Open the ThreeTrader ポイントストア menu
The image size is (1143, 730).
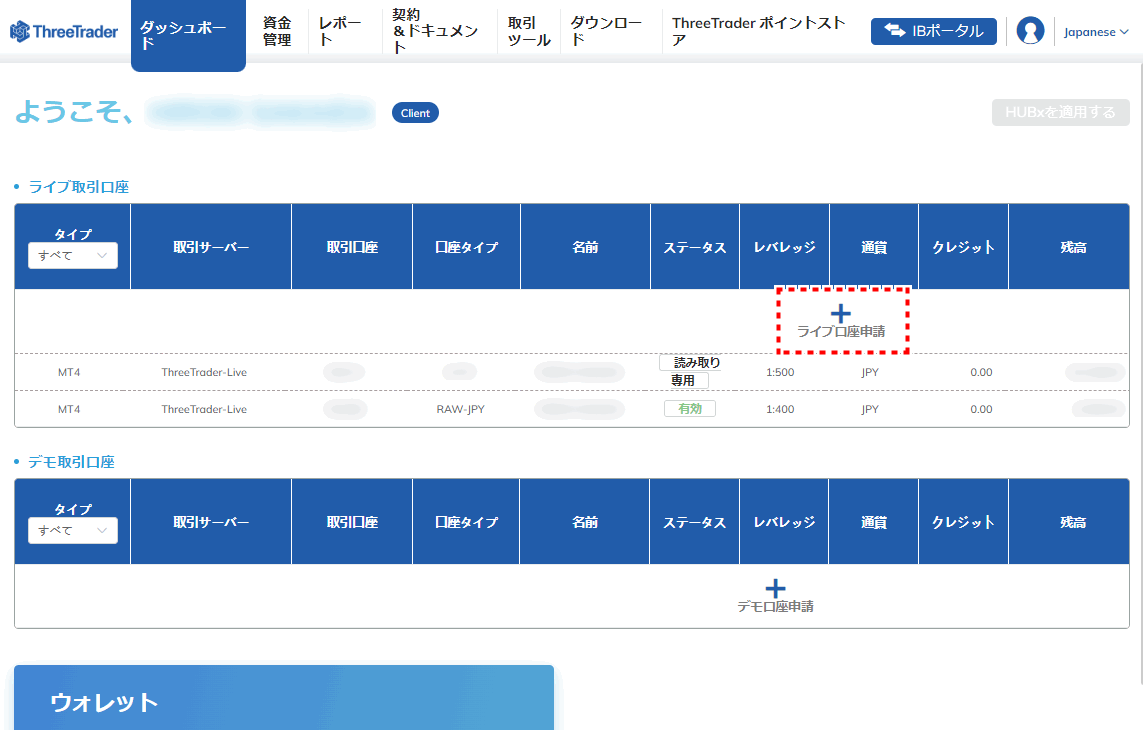(759, 31)
